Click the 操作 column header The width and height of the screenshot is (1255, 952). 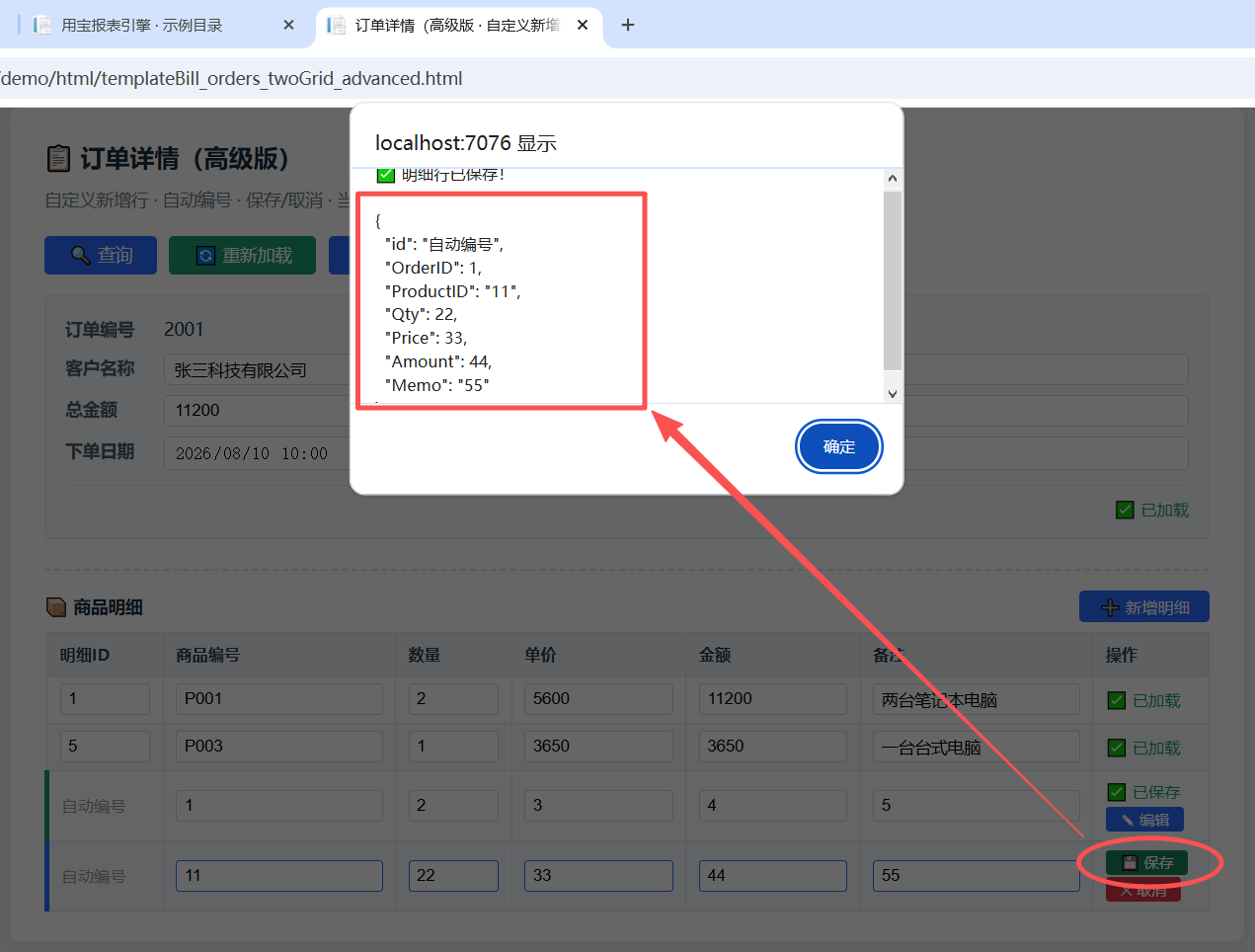[x=1121, y=655]
